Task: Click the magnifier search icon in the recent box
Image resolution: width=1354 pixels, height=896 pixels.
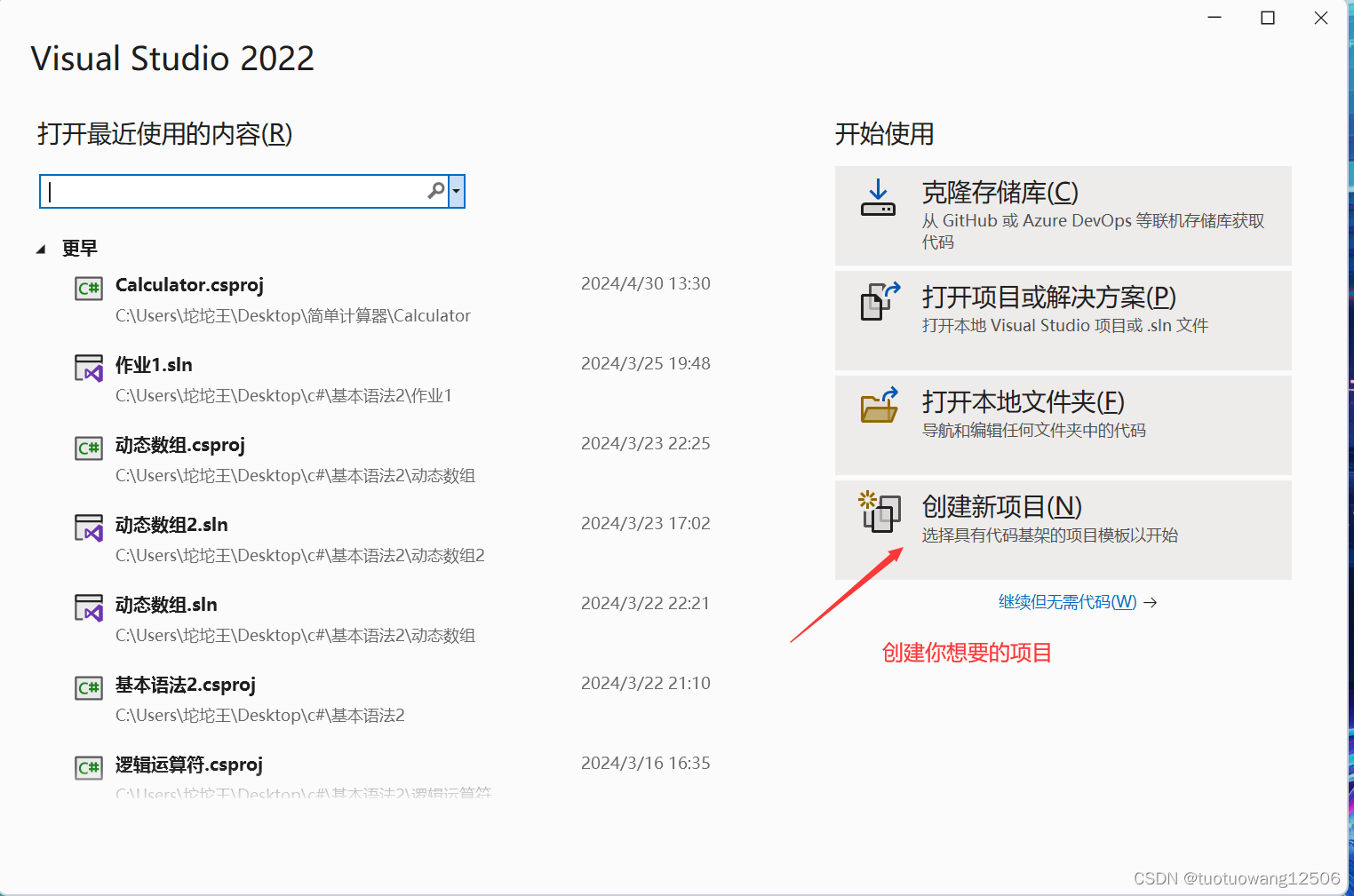Action: coord(436,191)
